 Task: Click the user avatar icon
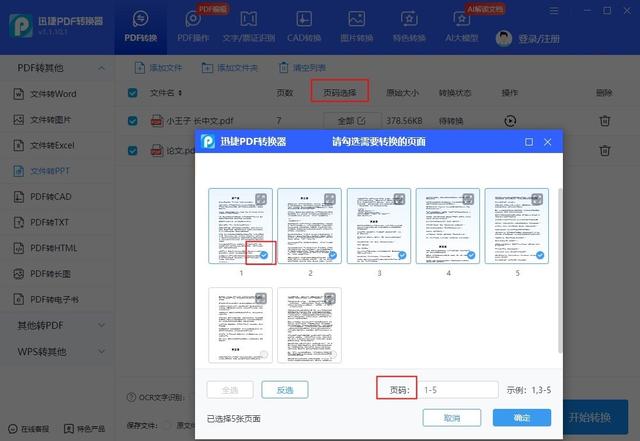[x=504, y=38]
